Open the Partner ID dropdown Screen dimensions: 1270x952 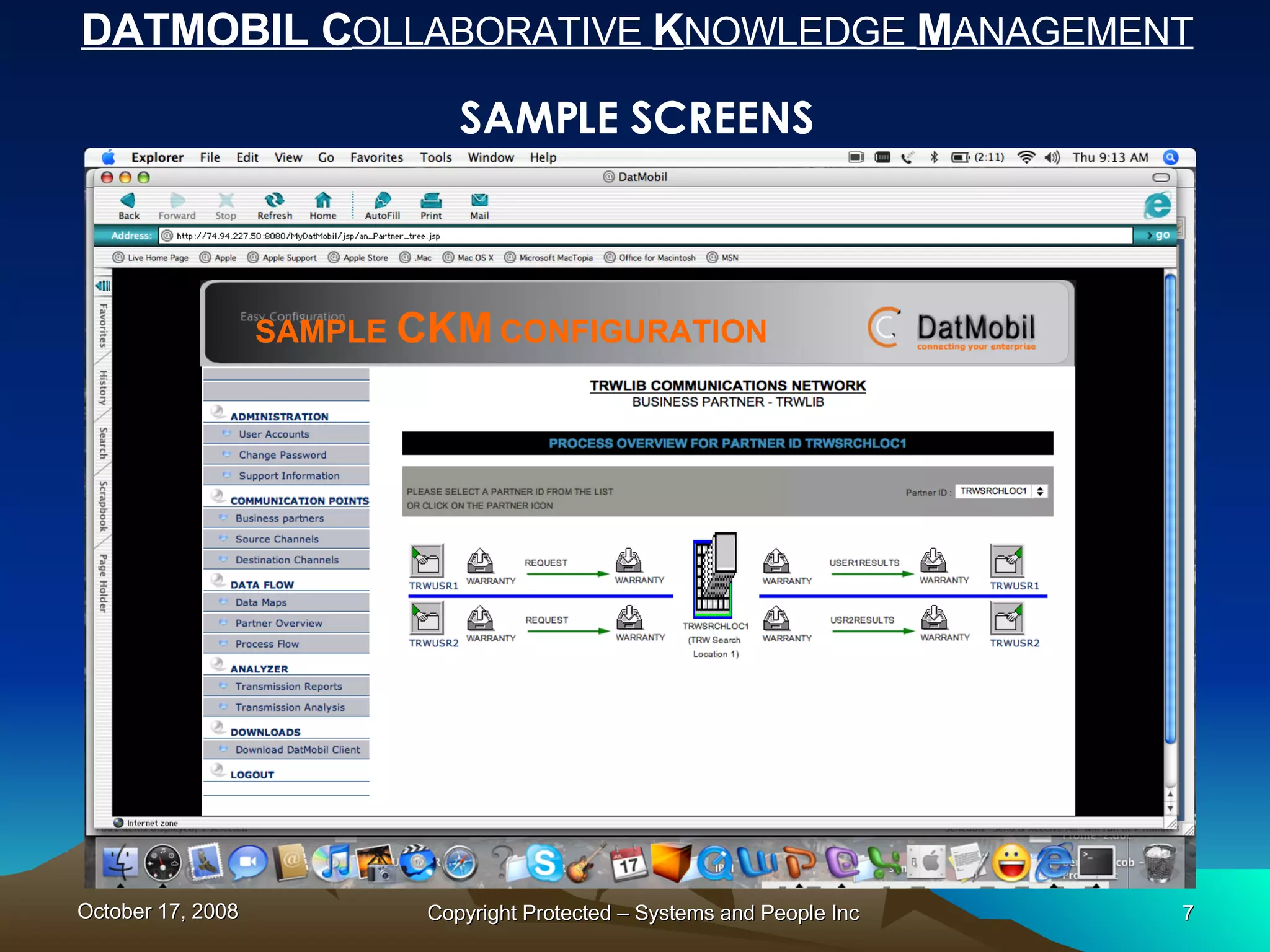1001,491
